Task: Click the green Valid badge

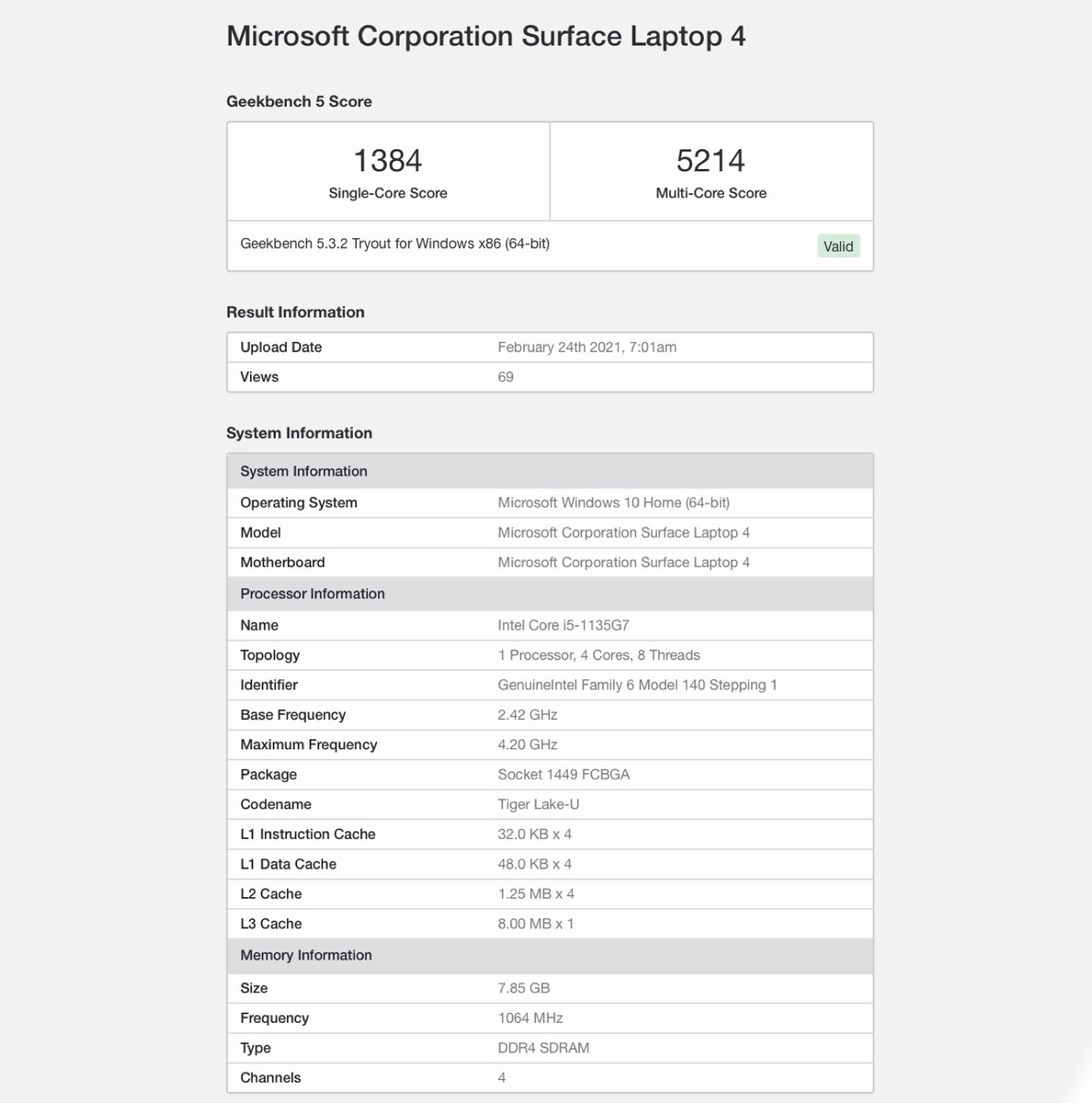Action: [x=838, y=246]
